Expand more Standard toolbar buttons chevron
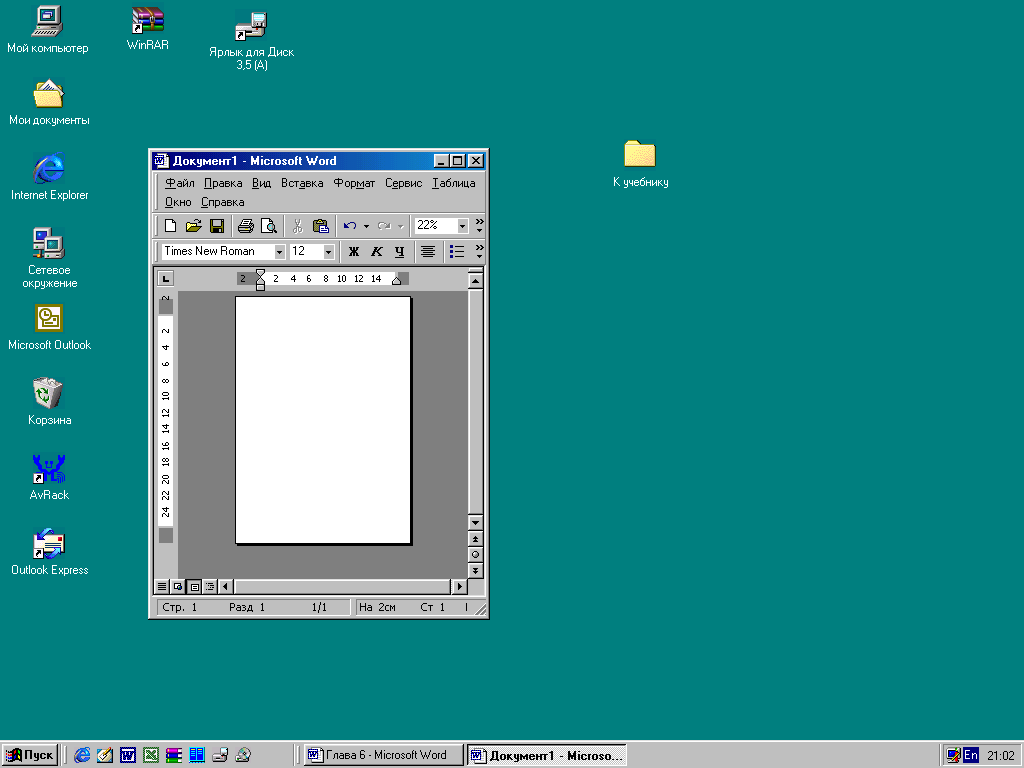The width and height of the screenshot is (1024, 768). (479, 226)
